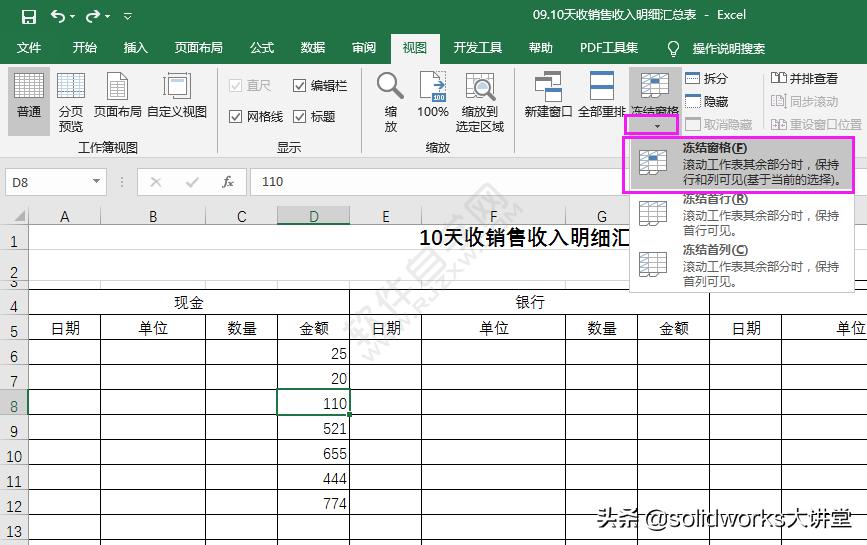Click the fx insert function icon

[x=228, y=182]
